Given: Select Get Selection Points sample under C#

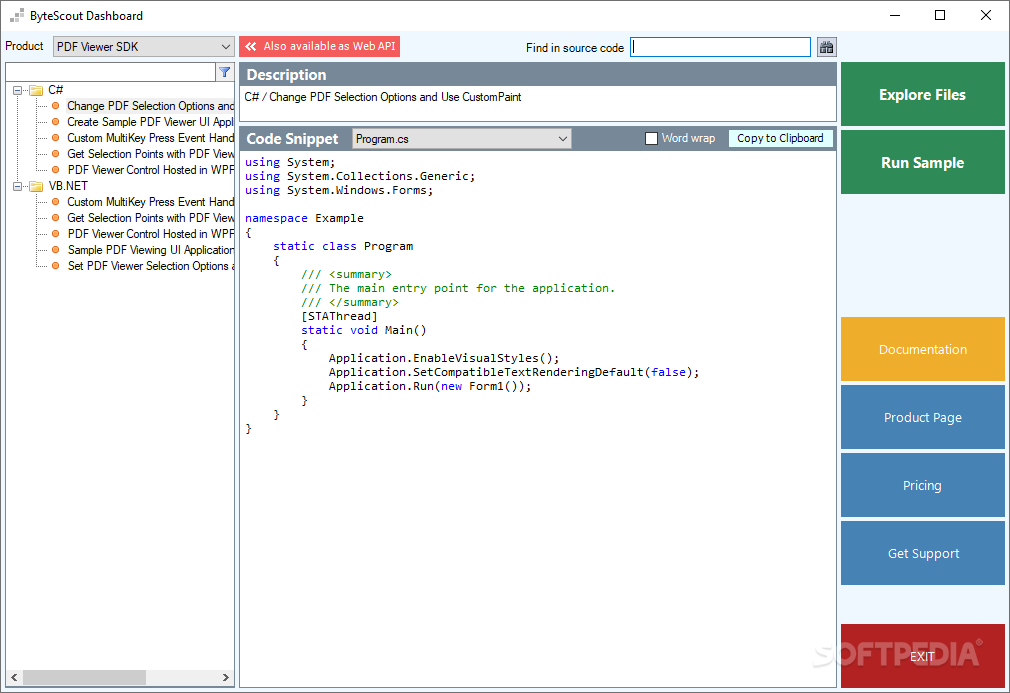Looking at the screenshot, I should [x=150, y=154].
